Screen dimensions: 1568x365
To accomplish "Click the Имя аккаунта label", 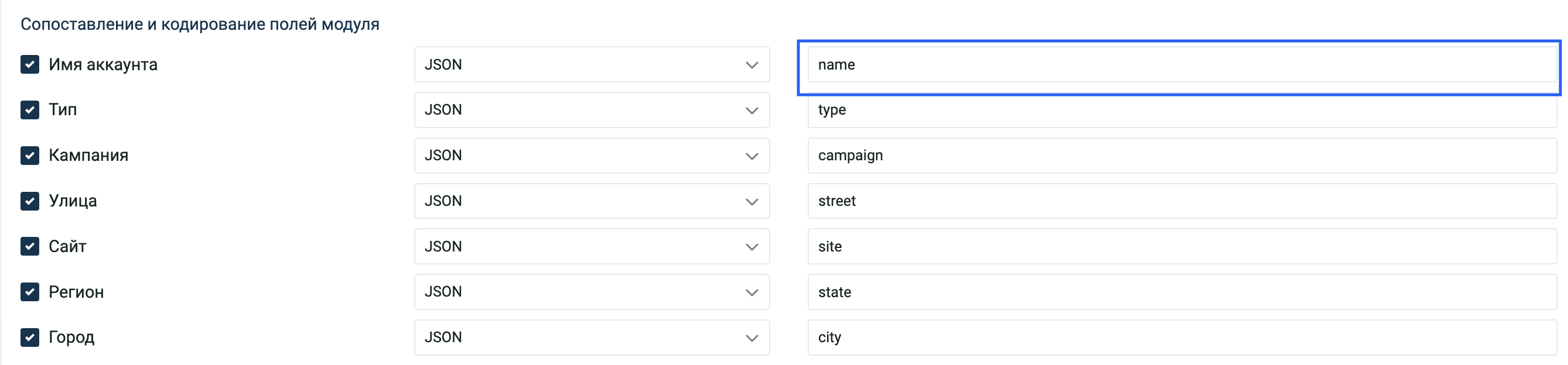I will coord(103,64).
